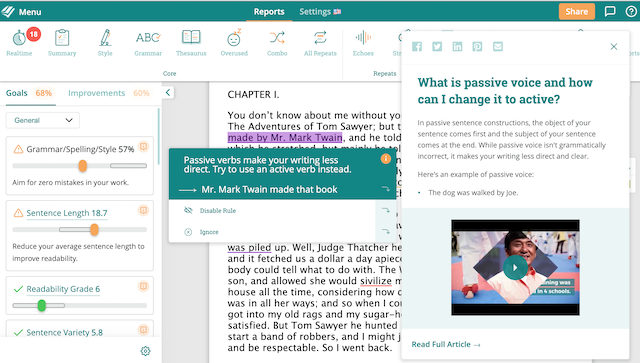Click highlighted phrase made by Mr. Mark Twain
This screenshot has width=640, height=363.
point(285,138)
